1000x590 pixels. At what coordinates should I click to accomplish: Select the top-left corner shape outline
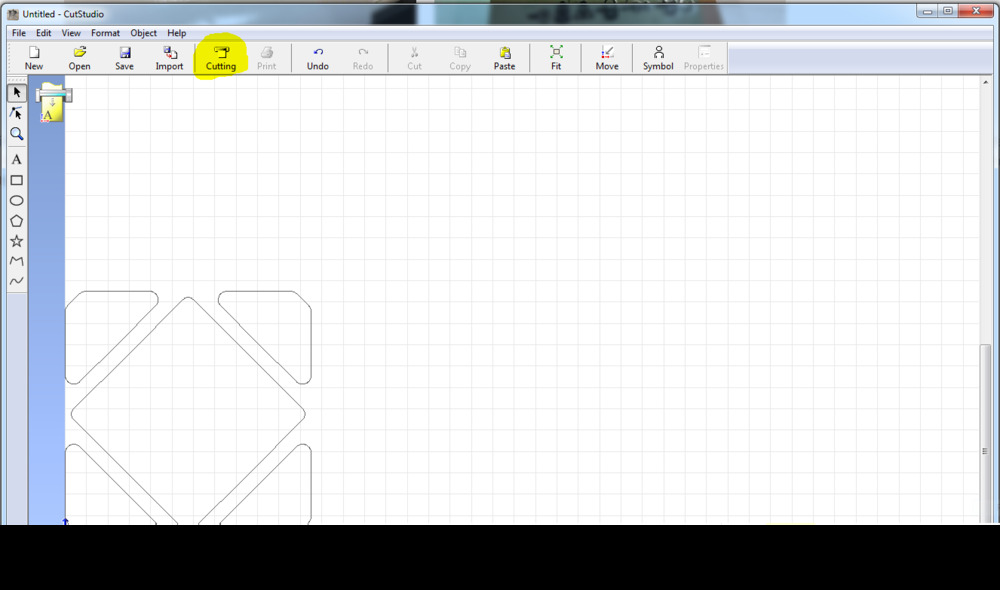(112, 337)
